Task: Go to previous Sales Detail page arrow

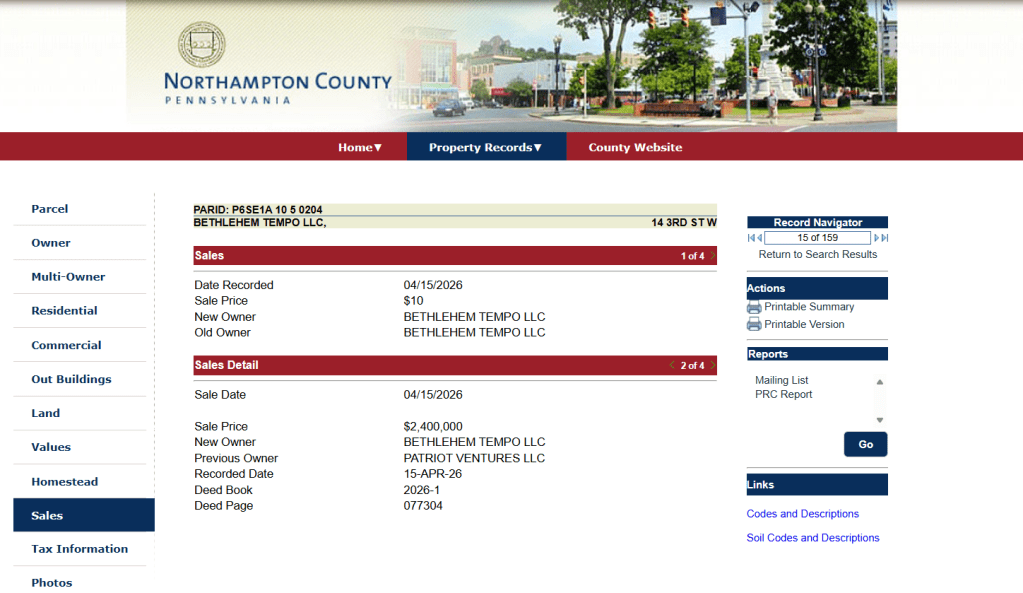Action: click(x=672, y=366)
